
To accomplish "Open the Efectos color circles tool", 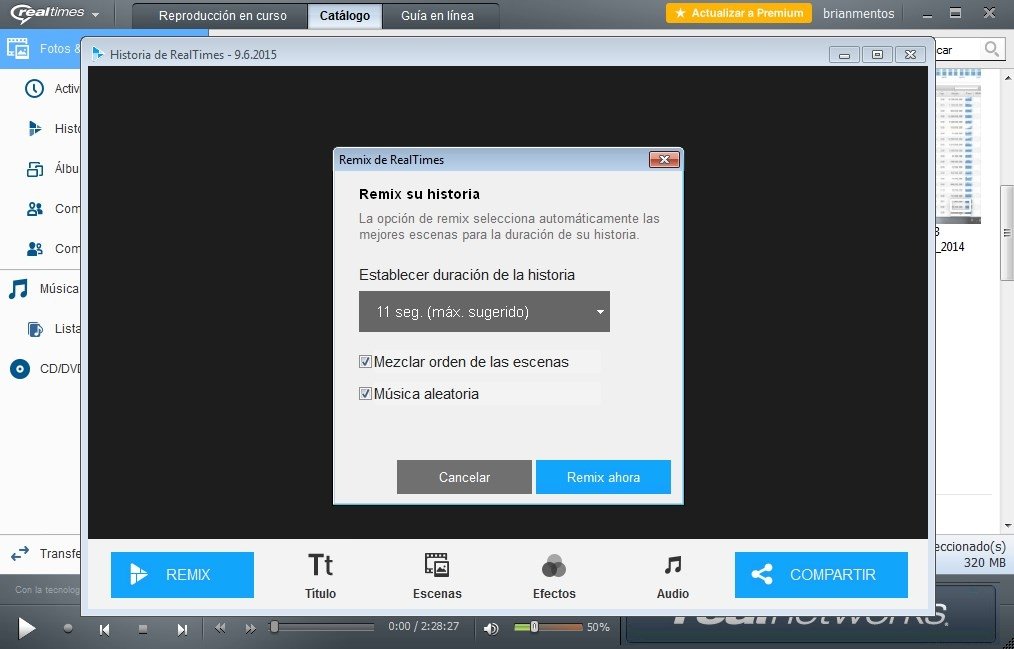I will click(554, 575).
